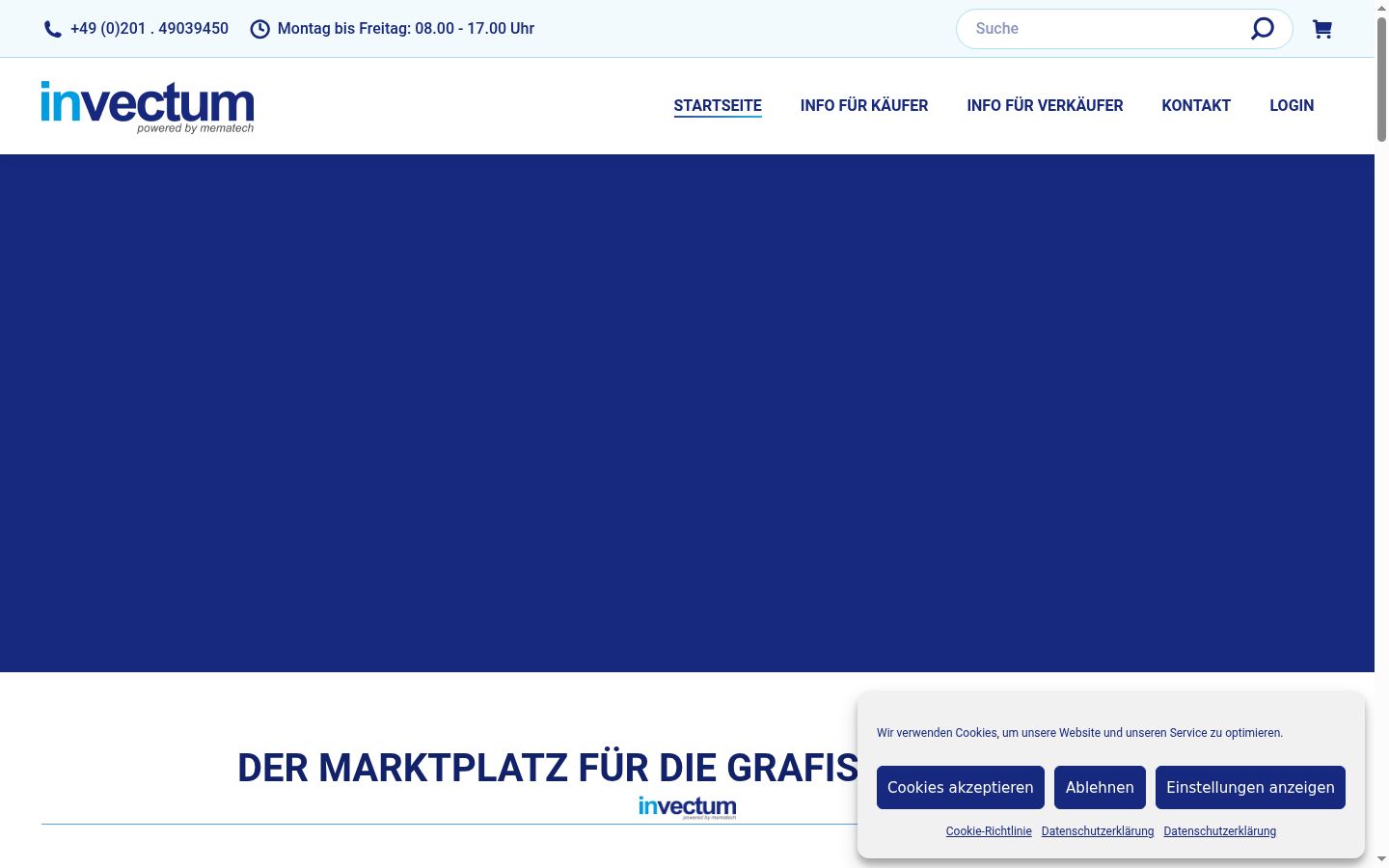This screenshot has width=1389, height=868.
Task: Open the last Datenschutzerklärung link
Action: coord(1220,831)
